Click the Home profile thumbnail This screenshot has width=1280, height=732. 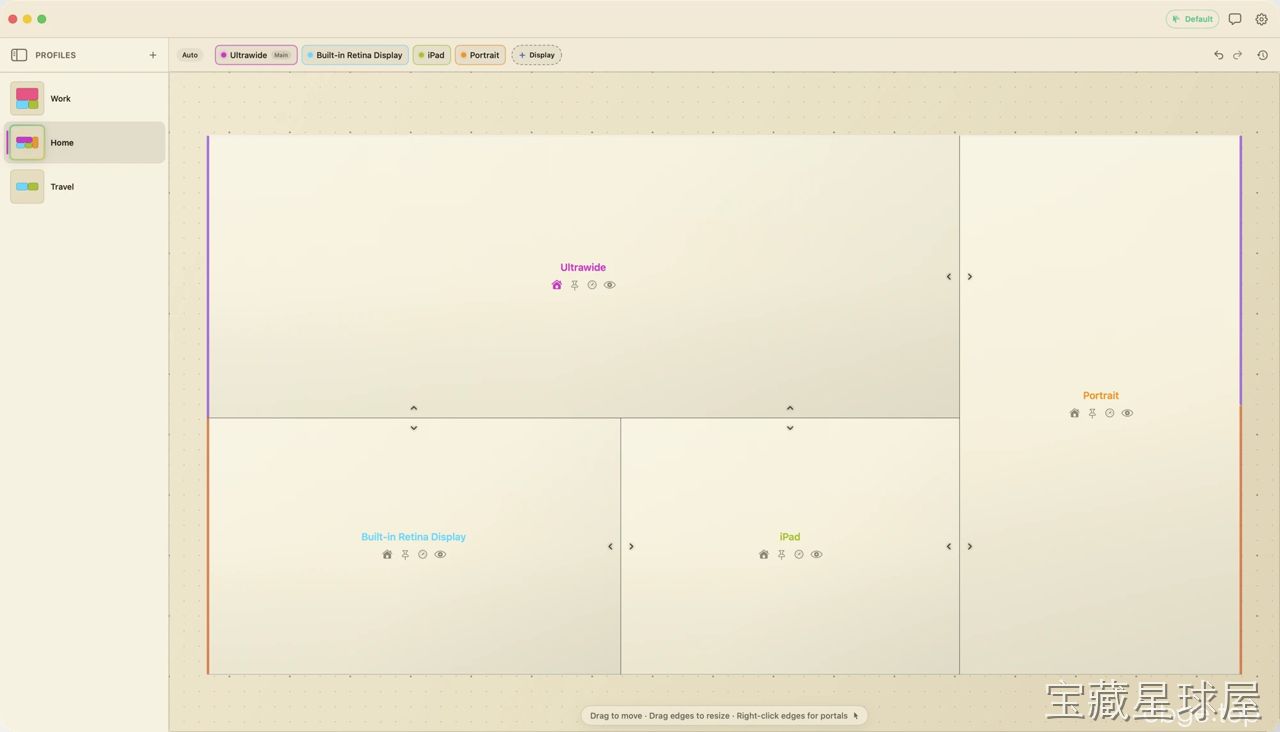27,143
